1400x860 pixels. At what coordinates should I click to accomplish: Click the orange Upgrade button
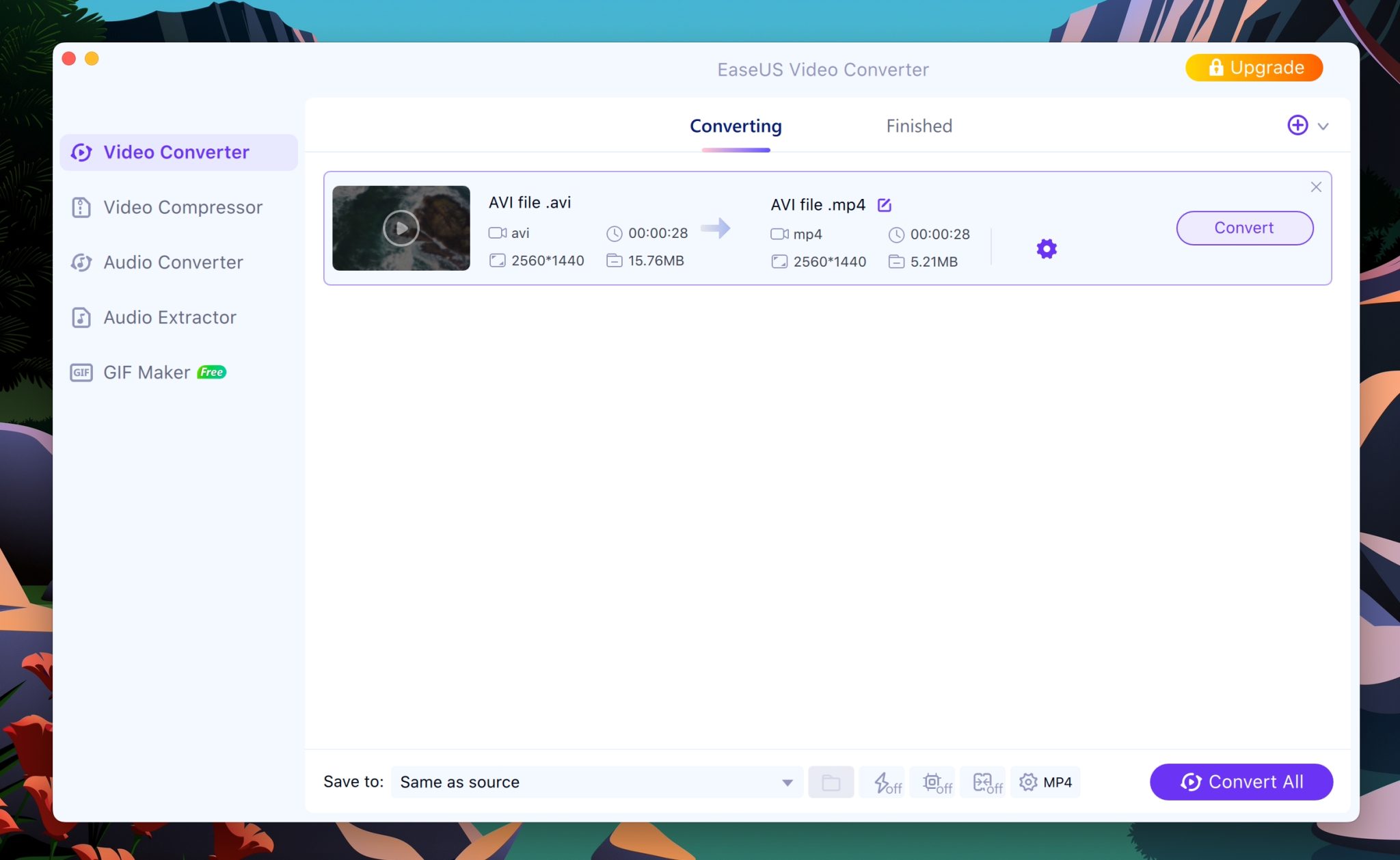pos(1254,68)
